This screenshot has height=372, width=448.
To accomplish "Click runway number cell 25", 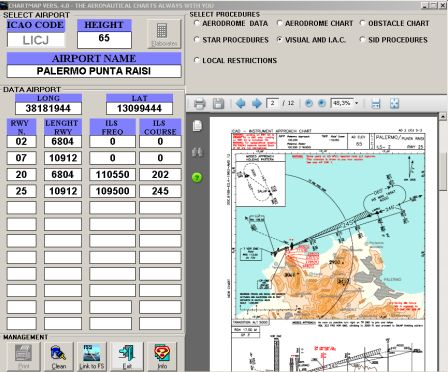I will pyautogui.click(x=21, y=191).
